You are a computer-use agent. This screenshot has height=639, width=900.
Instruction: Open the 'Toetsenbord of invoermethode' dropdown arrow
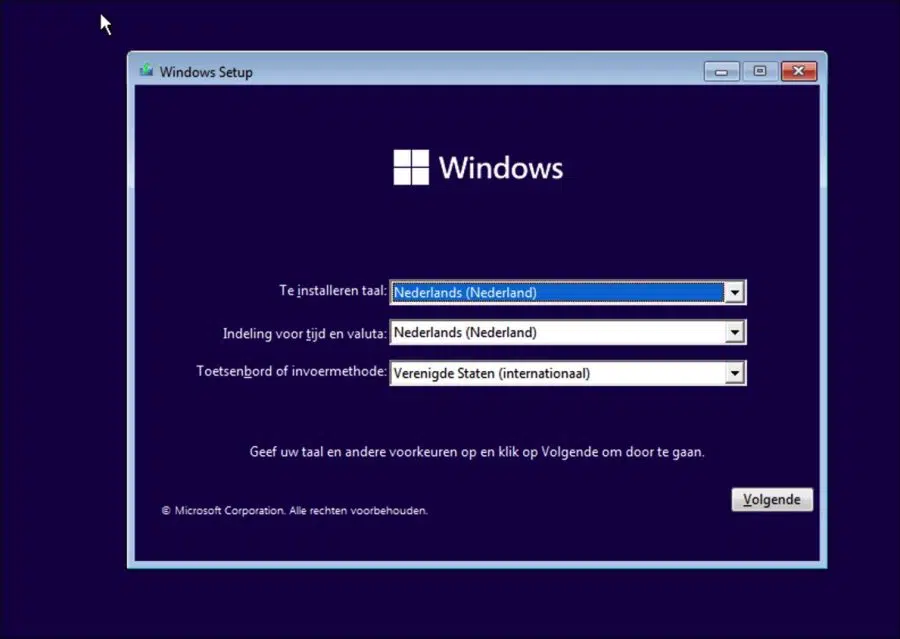click(734, 373)
